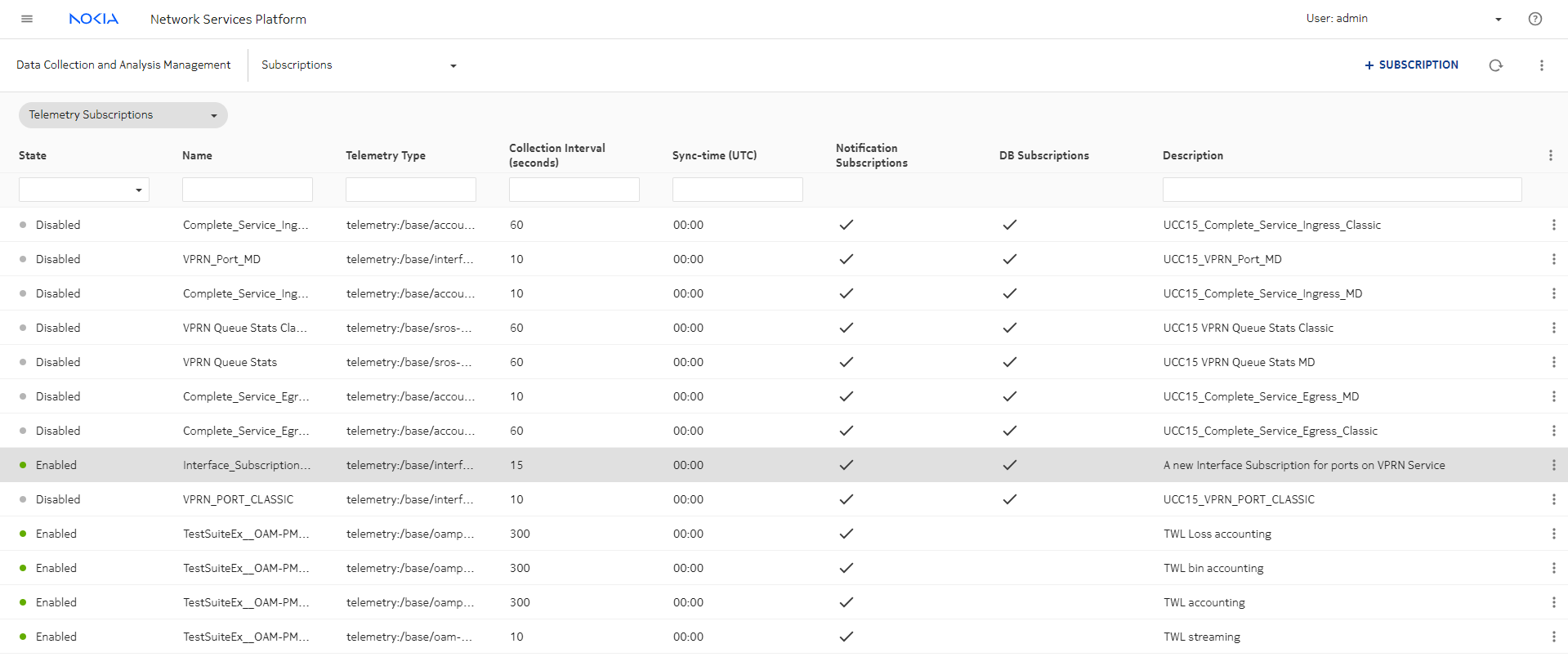Open row actions for Interface_Subscription row

pyautogui.click(x=1552, y=465)
